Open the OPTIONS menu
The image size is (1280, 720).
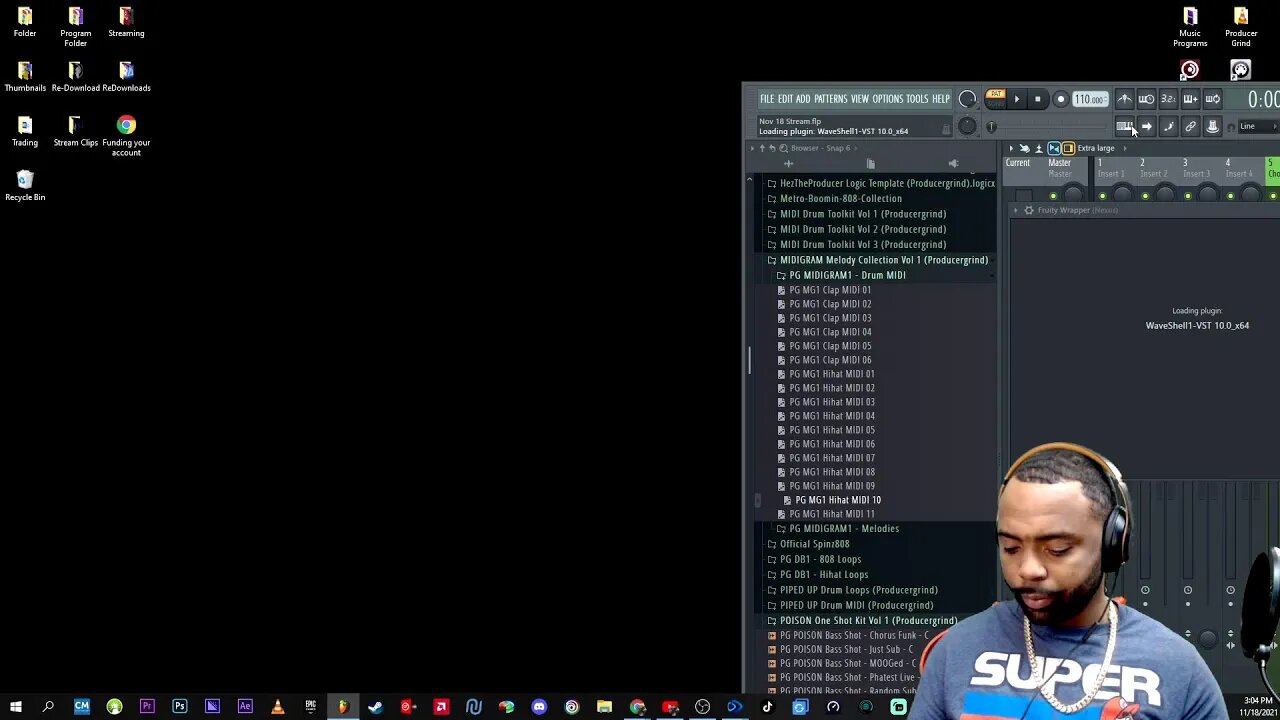click(x=887, y=99)
